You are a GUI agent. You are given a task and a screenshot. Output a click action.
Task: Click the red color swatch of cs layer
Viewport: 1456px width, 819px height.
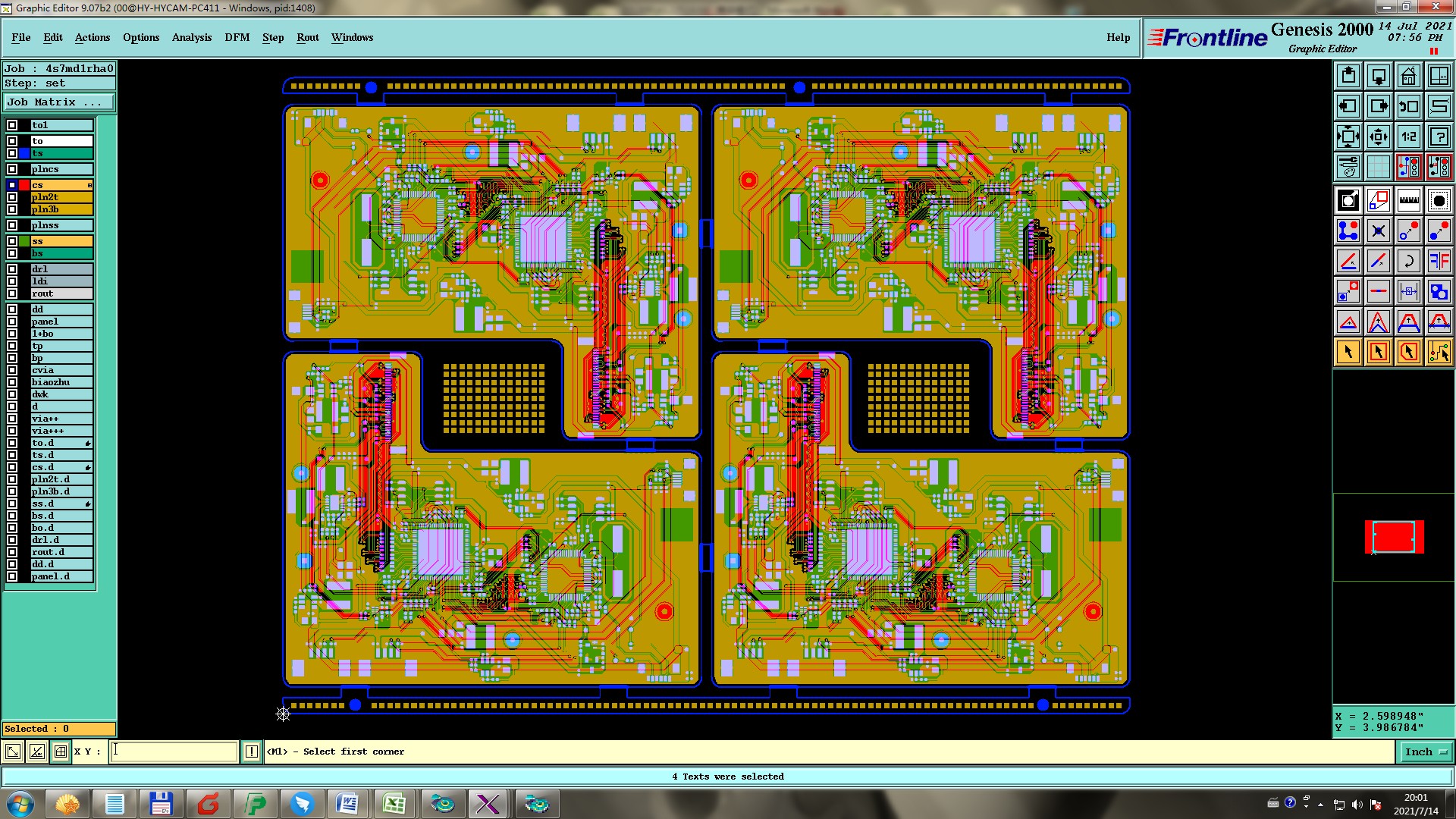[x=24, y=185]
